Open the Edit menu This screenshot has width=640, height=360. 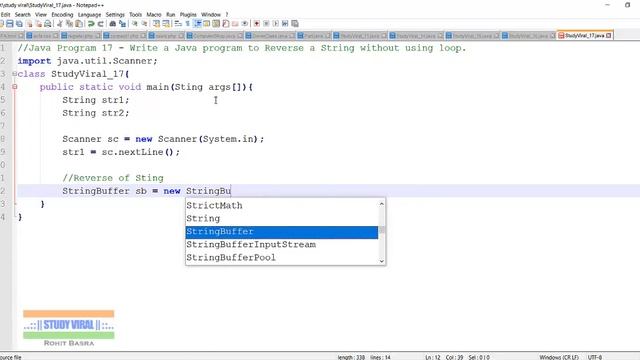tap(5, 15)
